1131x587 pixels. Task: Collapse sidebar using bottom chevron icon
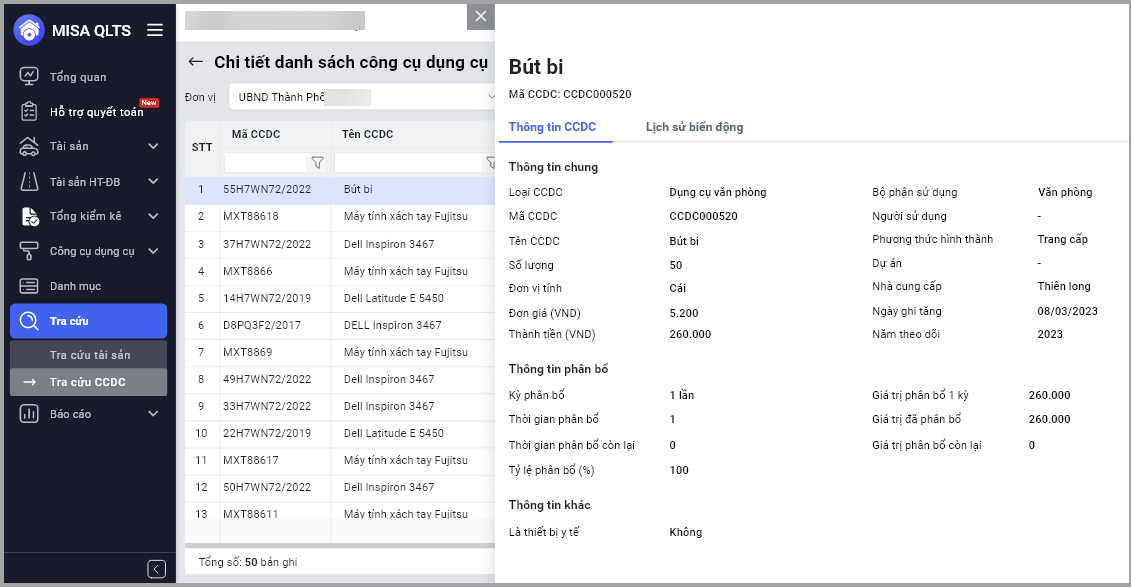coord(156,569)
